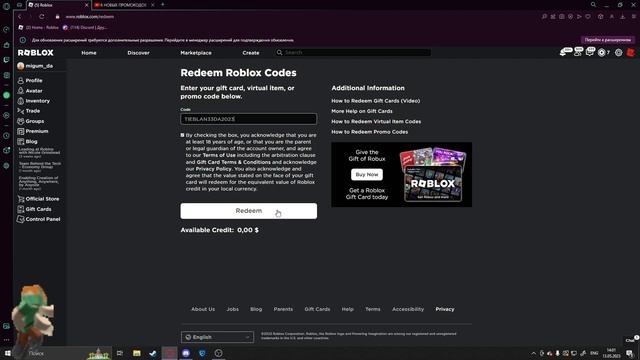Open Home in the Roblox navigation
The width and height of the screenshot is (640, 360).
tap(89, 53)
